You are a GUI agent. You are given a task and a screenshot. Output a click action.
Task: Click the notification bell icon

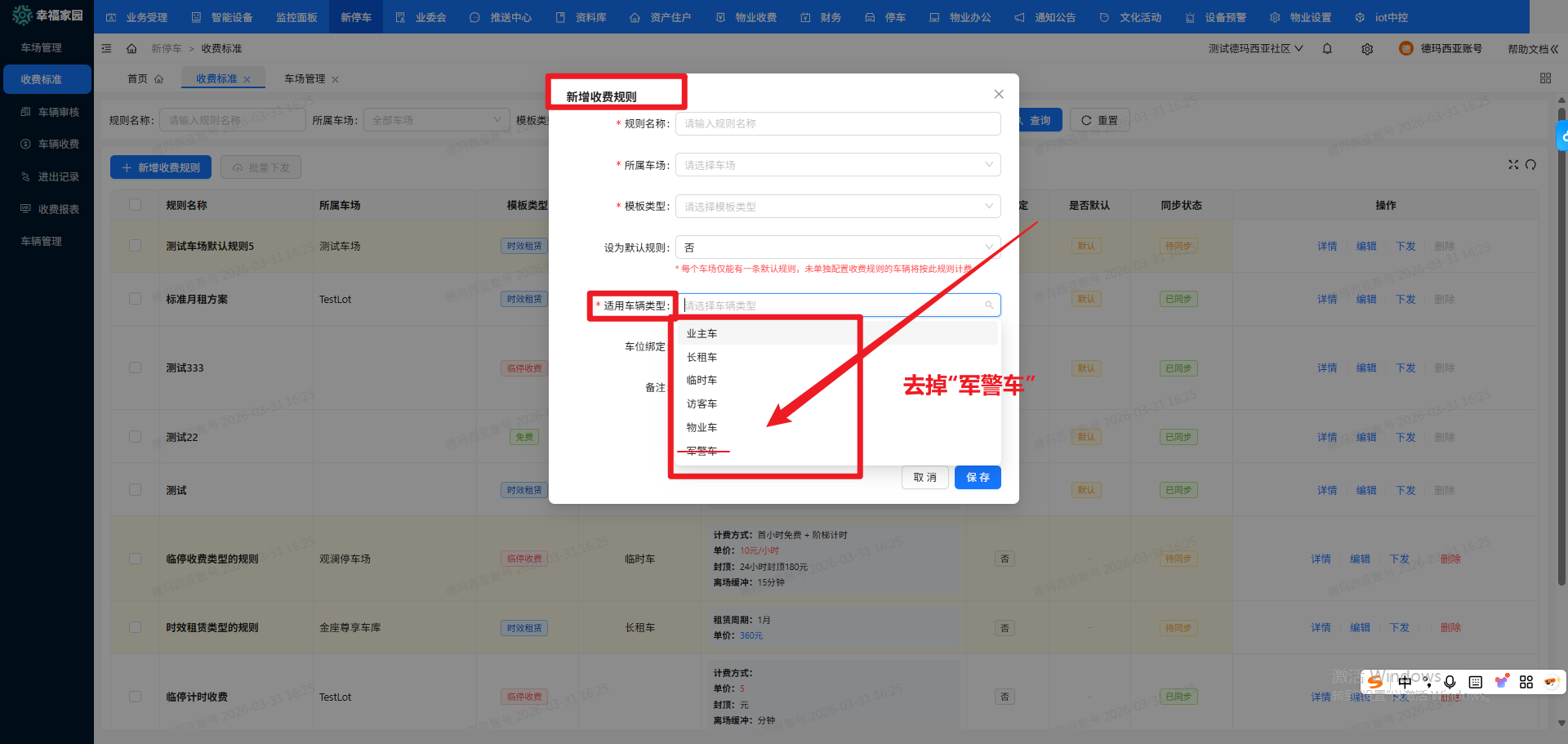1327,49
